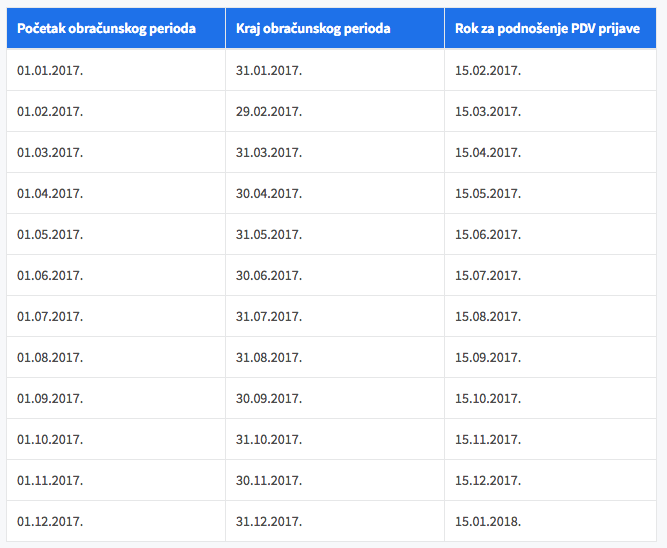Screen dimensions: 667x548
Task: Select the deadline cell 15.01.2018.
Action: [550, 521]
